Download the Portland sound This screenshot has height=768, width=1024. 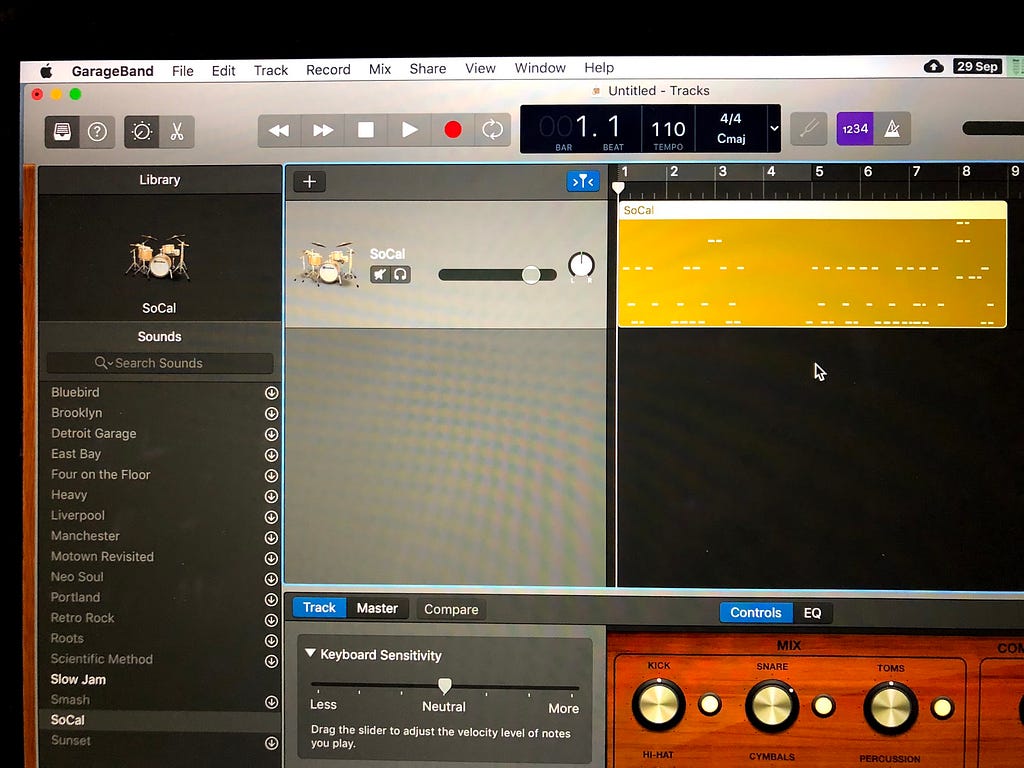click(x=272, y=600)
